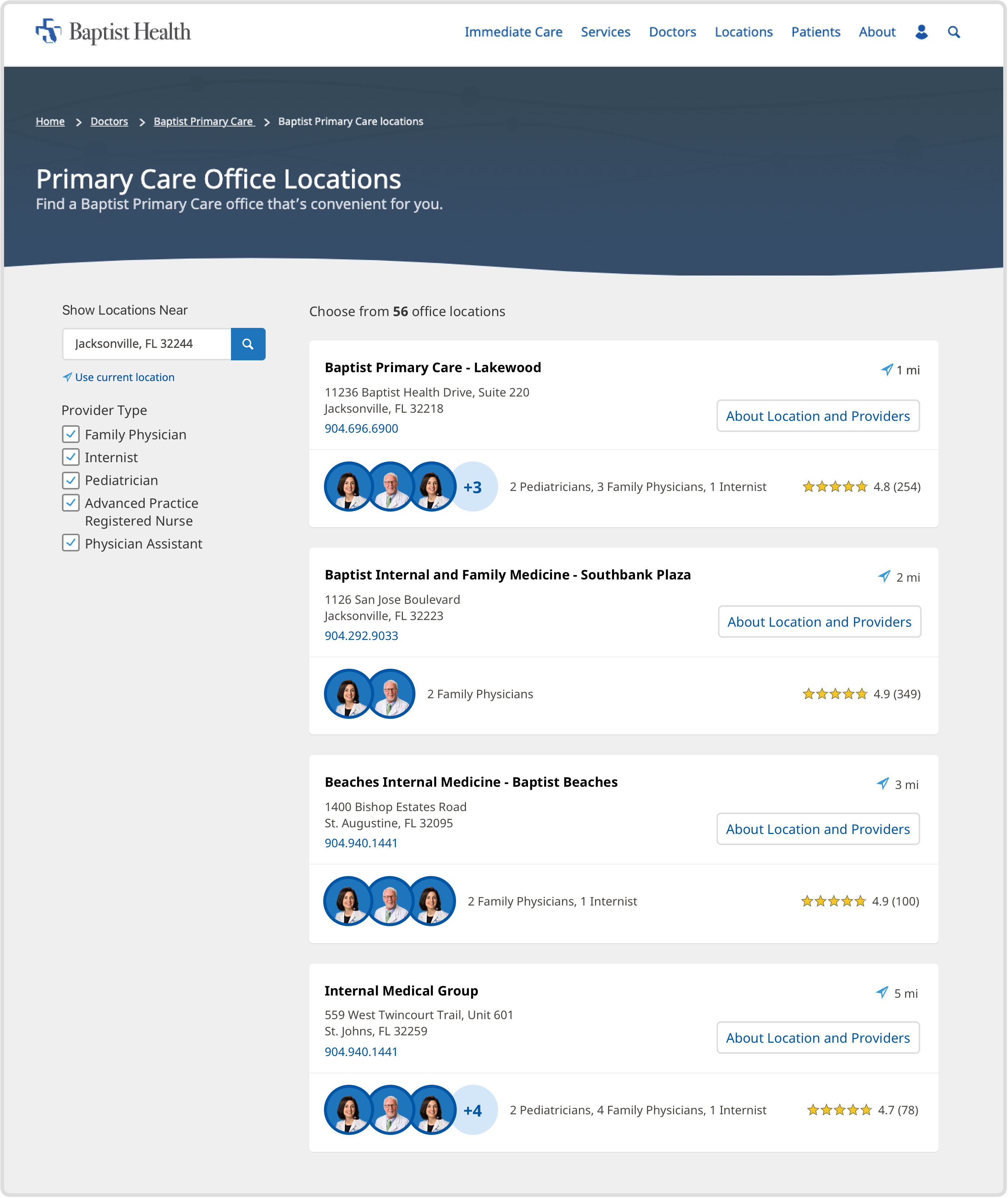Click the Internal Medical Group title

click(402, 991)
